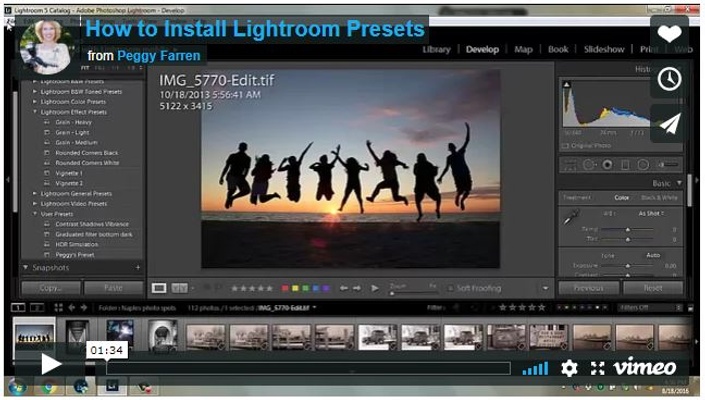Screen dimensions: 705x400
Task: Click the Copy... button
Action: [51, 288]
